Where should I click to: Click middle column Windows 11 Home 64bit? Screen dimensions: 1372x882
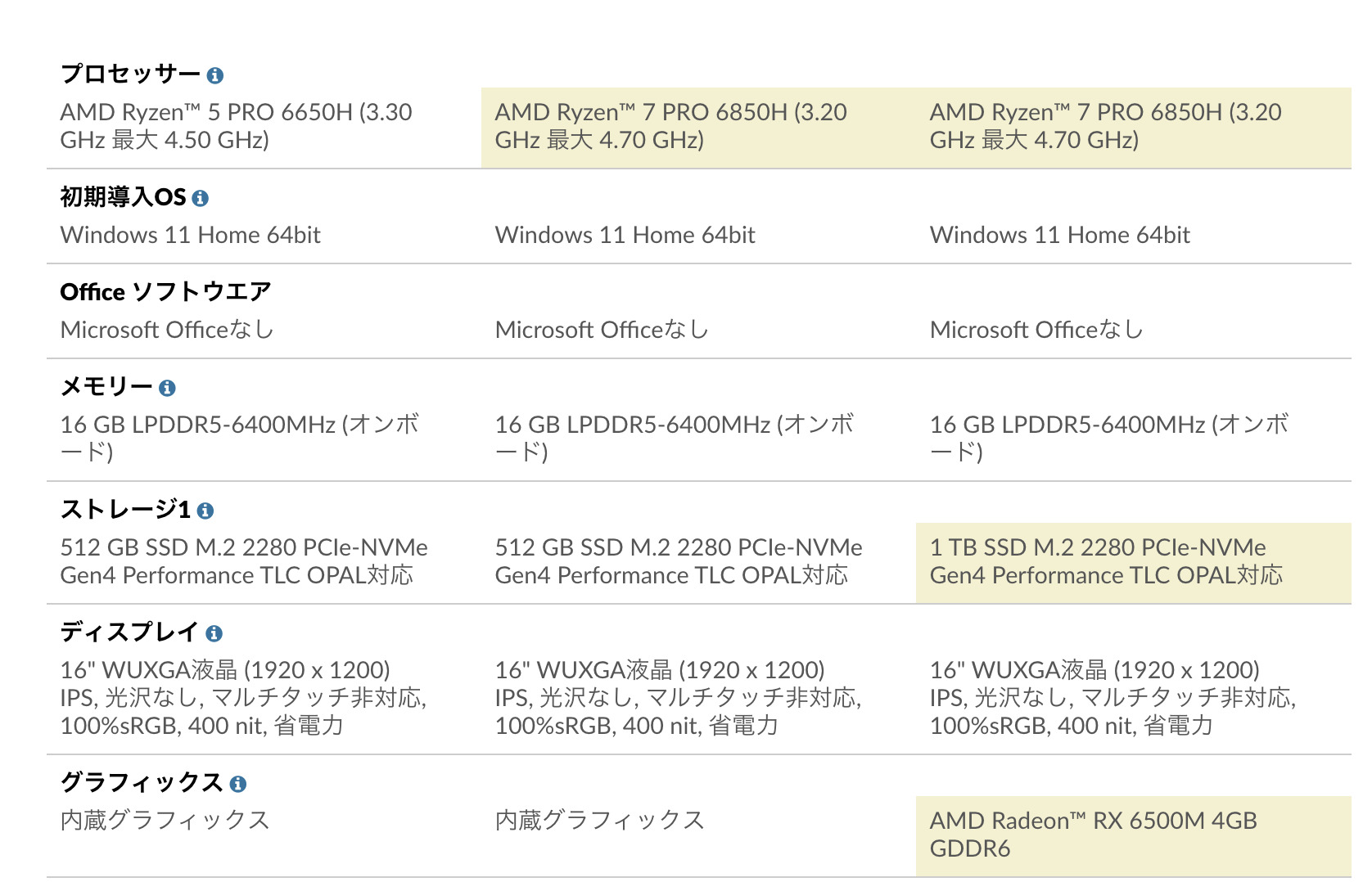coord(625,235)
